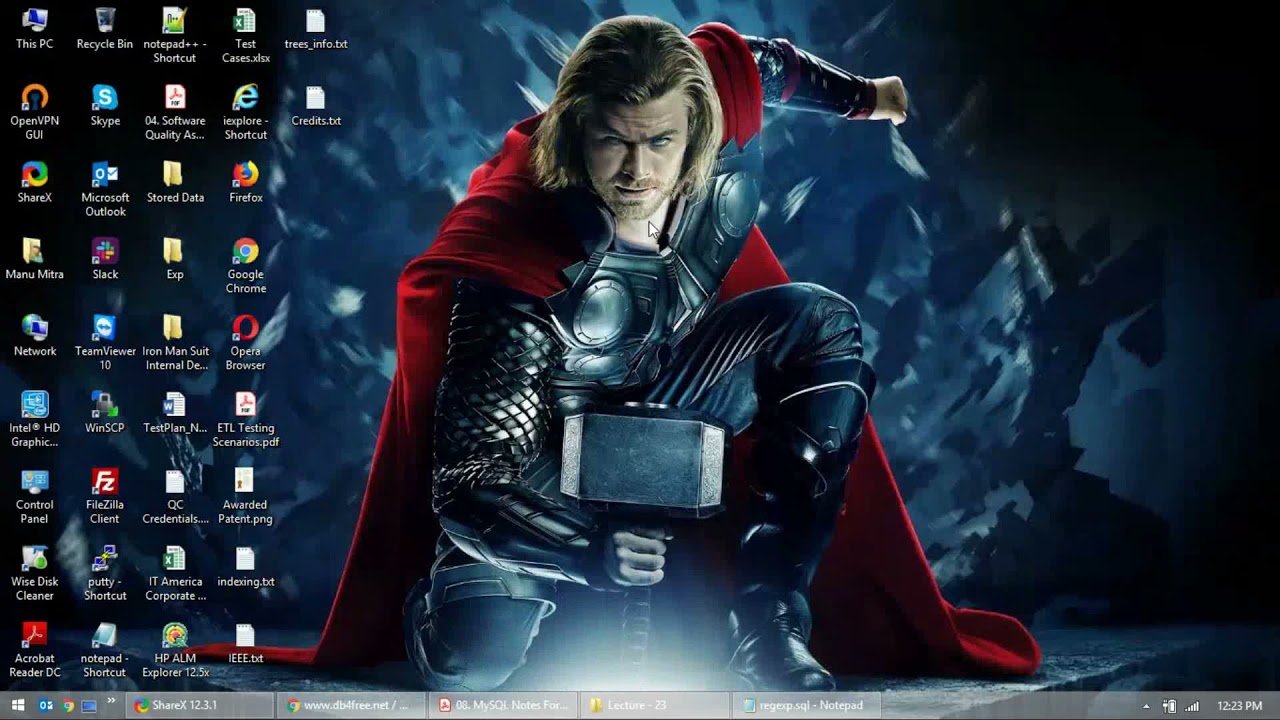Viewport: 1280px width, 720px height.
Task: Select the trees_info.txt file
Action: (316, 28)
